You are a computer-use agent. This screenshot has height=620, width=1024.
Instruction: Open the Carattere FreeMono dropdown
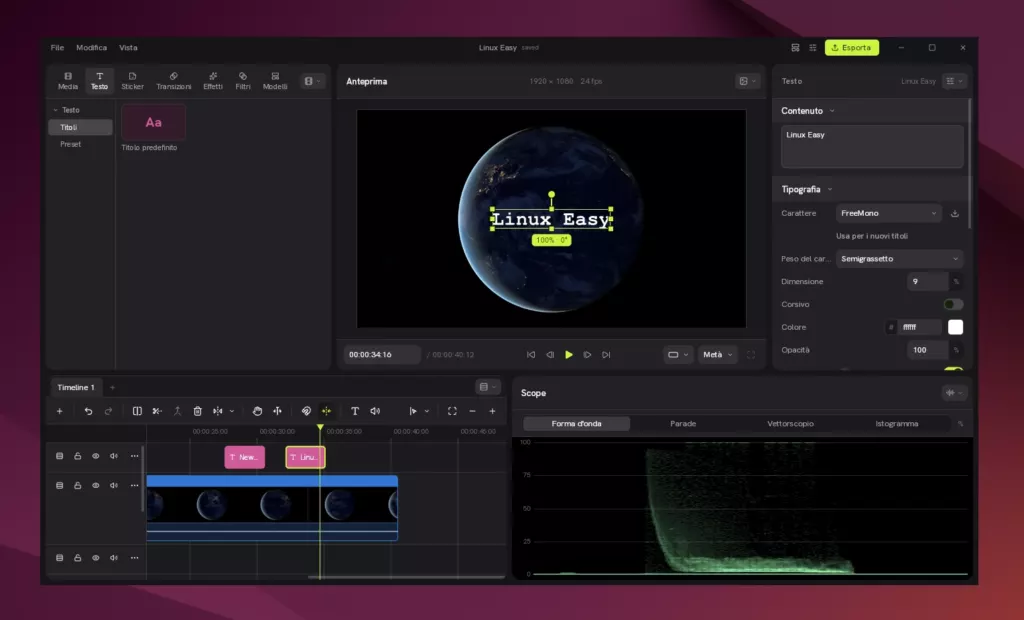889,213
